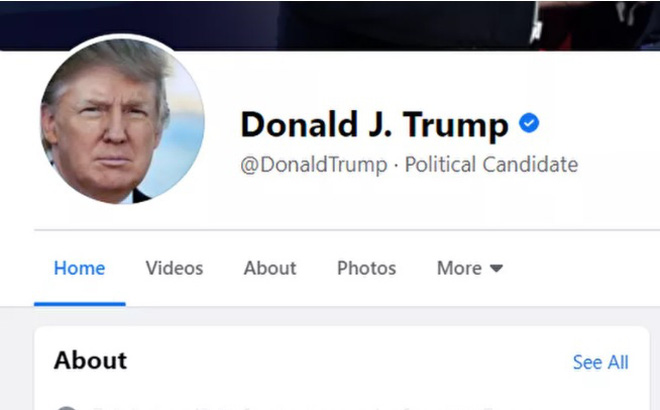Viewport: 660px width, 410px height.
Task: Click the blue underline beneath Home
Action: 80,304
